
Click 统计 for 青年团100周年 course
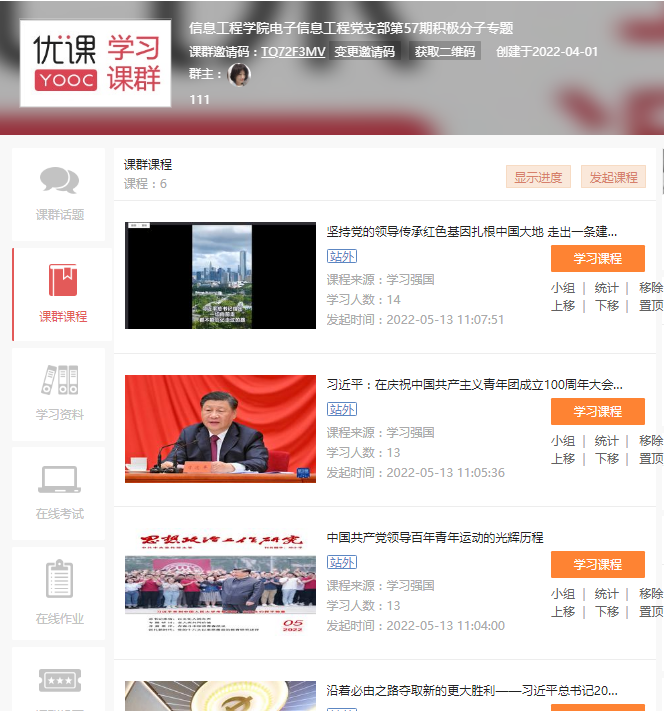(x=606, y=440)
